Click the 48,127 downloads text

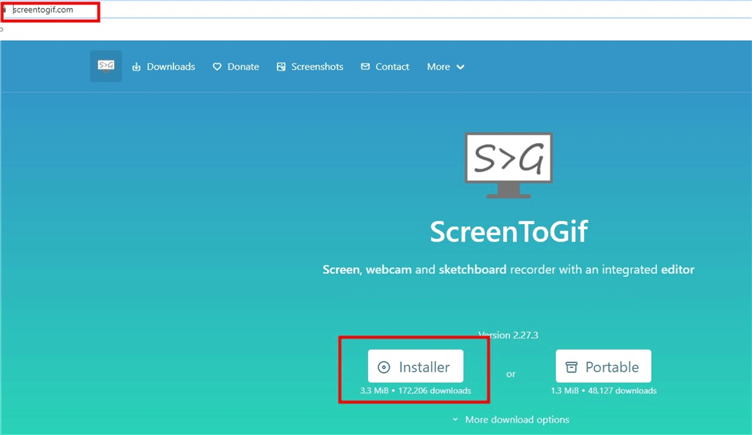point(622,390)
